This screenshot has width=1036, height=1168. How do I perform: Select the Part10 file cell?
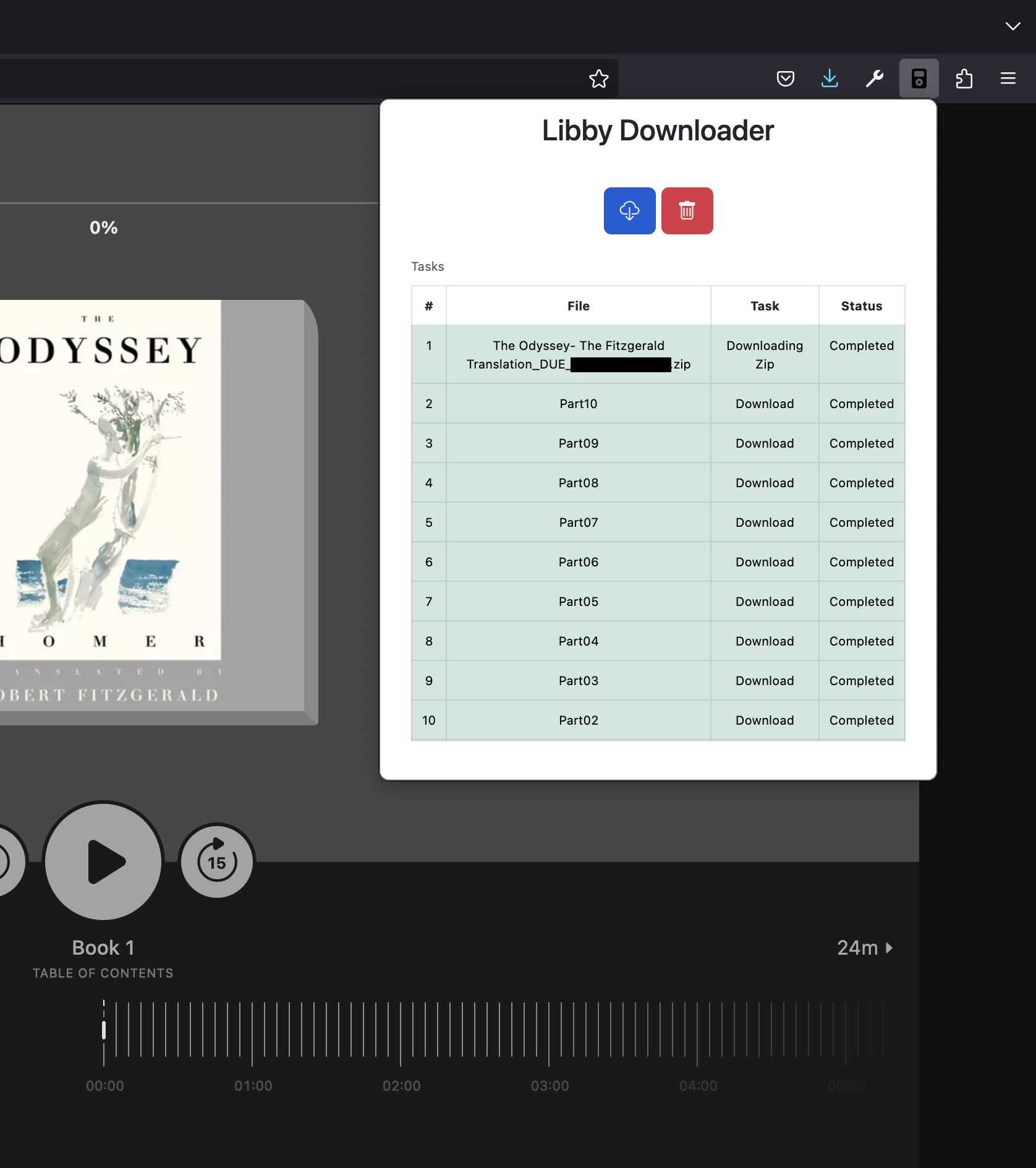pos(579,404)
